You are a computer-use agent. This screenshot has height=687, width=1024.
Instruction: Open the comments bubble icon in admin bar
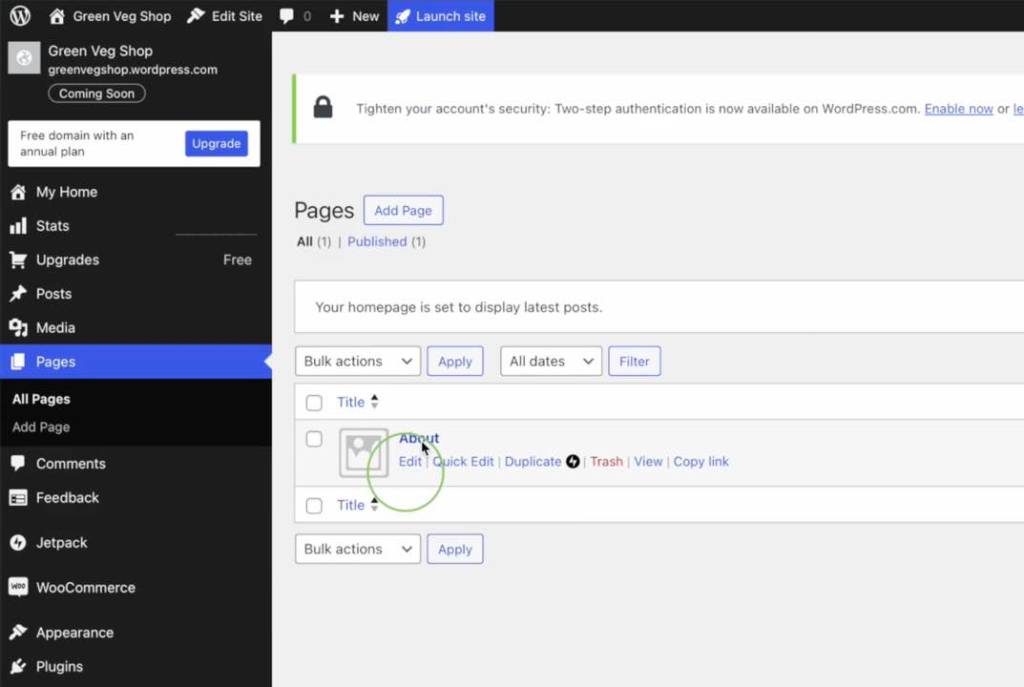[287, 16]
